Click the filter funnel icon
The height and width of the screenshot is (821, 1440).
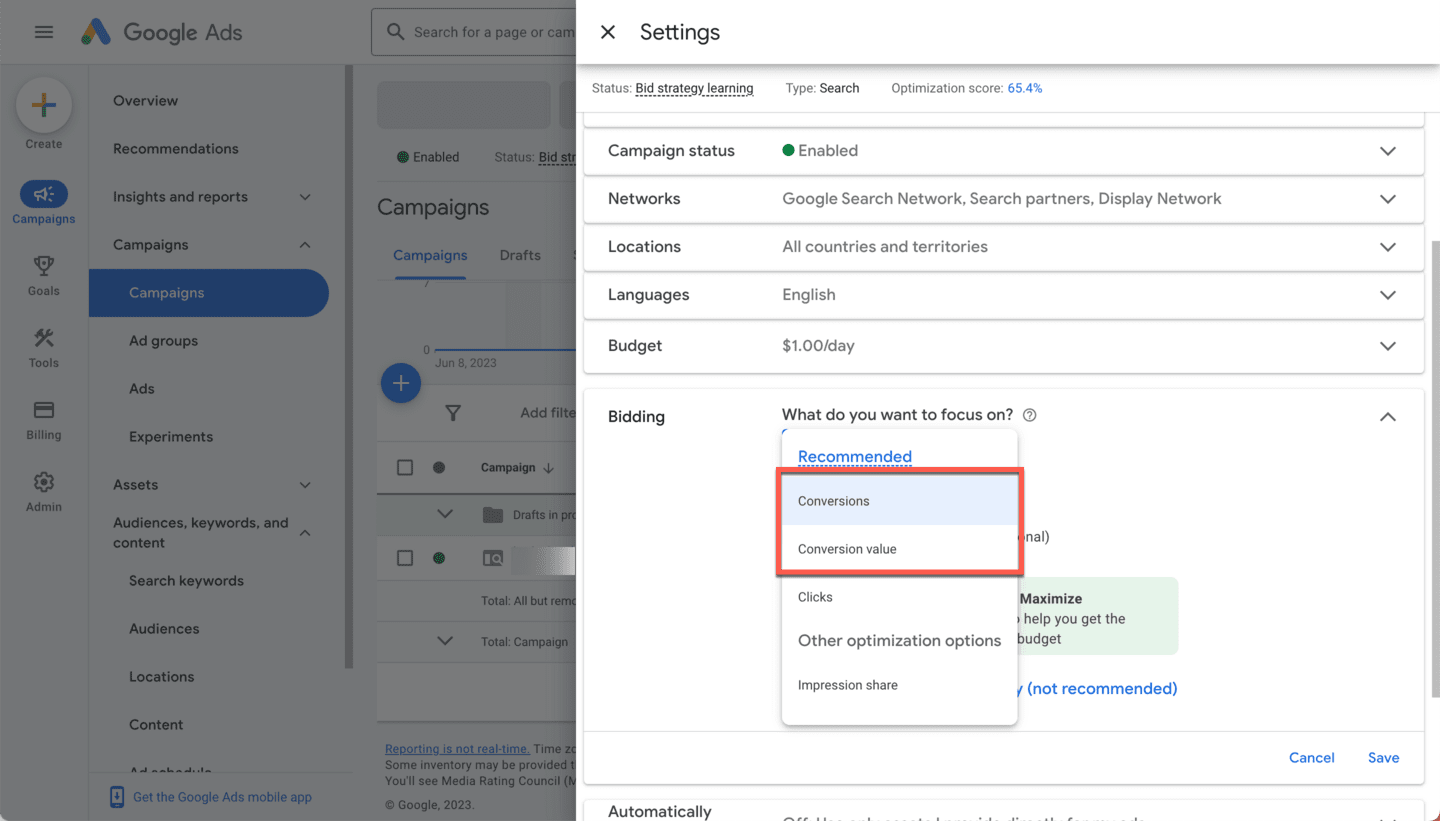click(453, 412)
